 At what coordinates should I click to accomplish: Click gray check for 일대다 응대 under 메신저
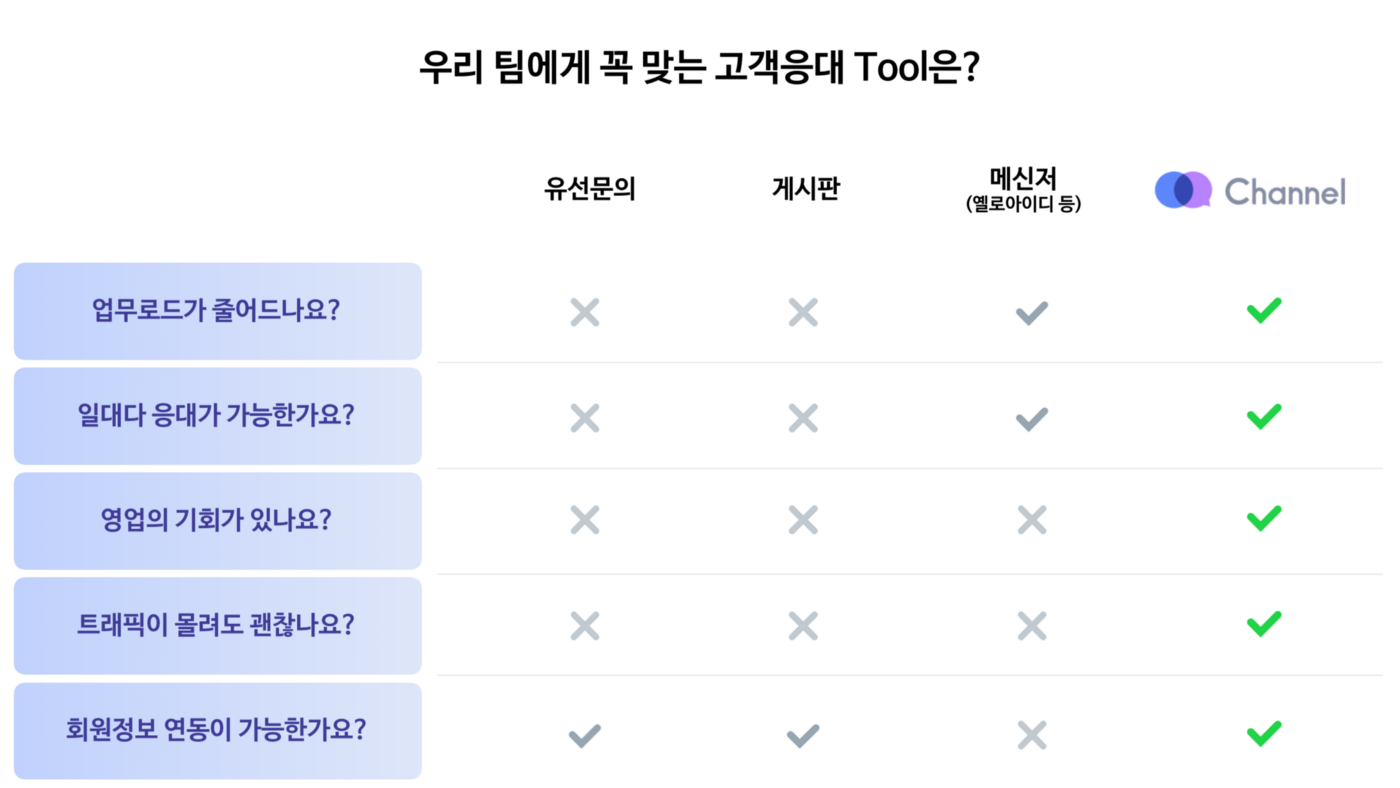(1031, 418)
